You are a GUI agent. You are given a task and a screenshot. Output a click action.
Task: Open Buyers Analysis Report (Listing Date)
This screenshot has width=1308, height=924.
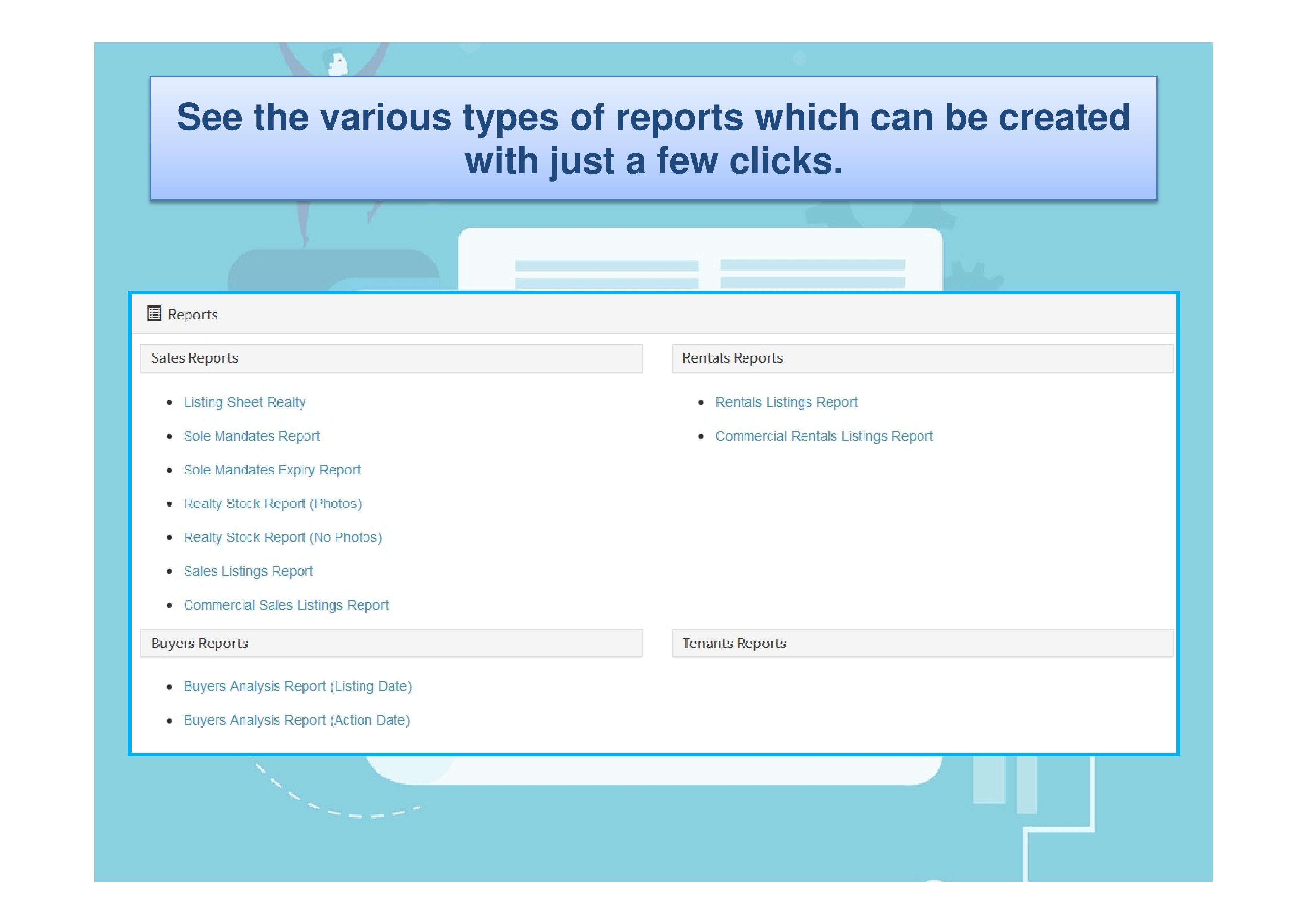click(x=298, y=687)
